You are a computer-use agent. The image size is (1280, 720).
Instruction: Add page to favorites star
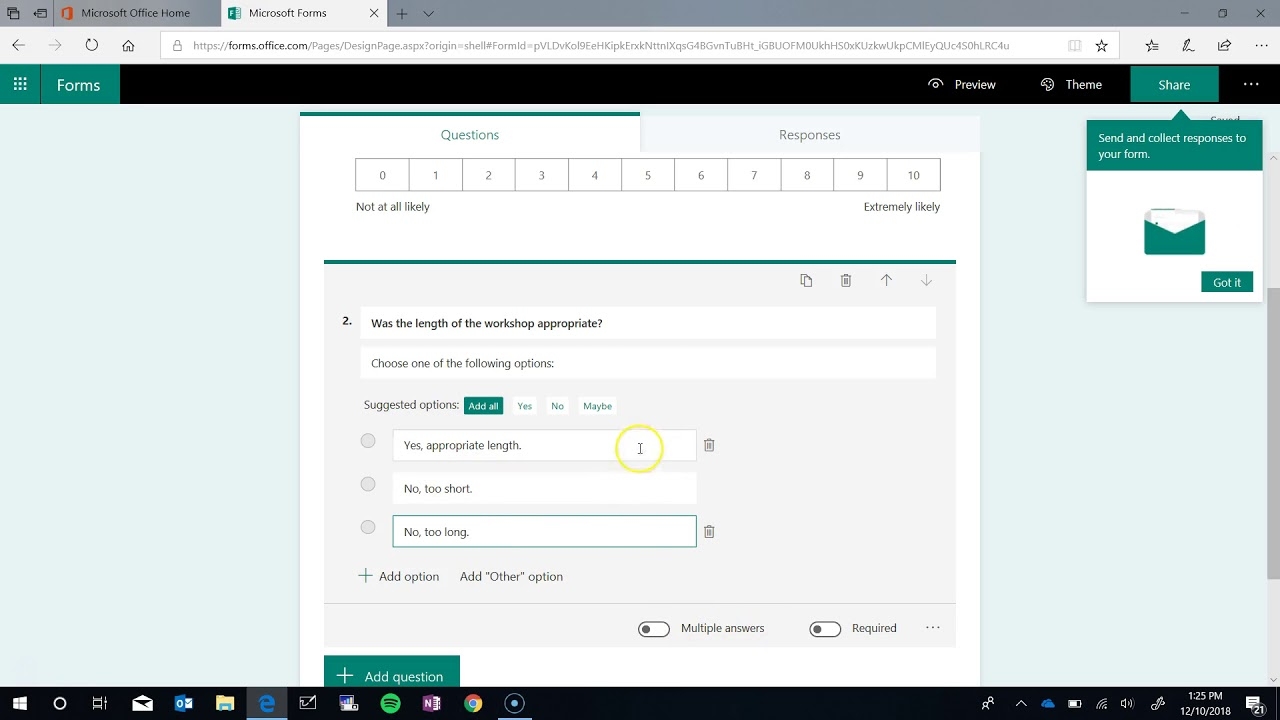pos(1101,45)
